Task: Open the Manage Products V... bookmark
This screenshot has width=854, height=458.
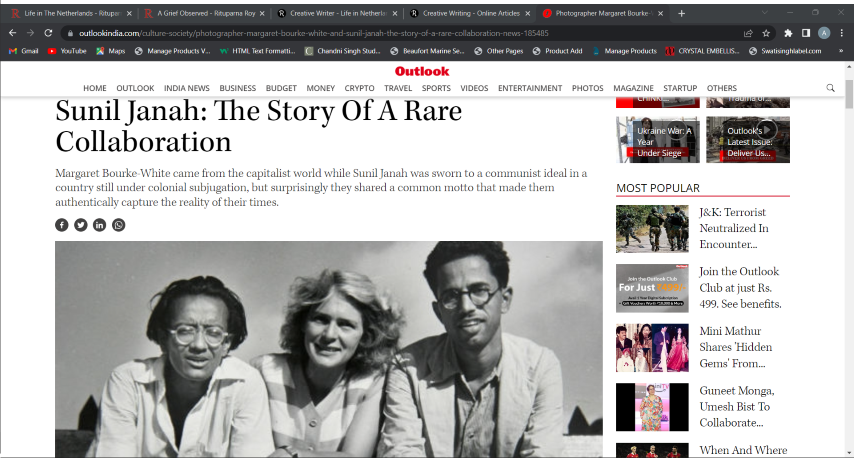Action: [x=173, y=51]
